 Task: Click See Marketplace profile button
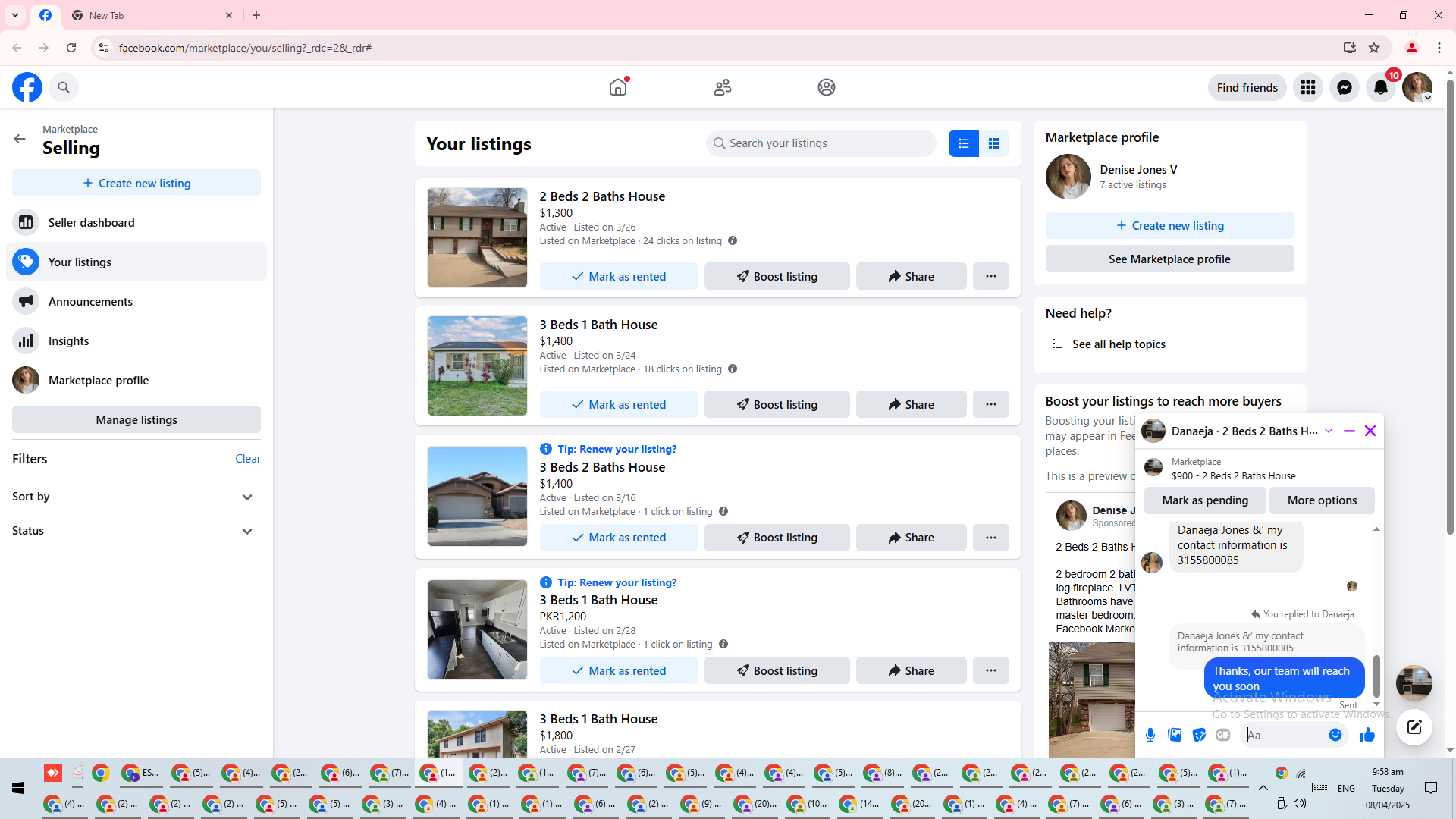coord(1169,259)
